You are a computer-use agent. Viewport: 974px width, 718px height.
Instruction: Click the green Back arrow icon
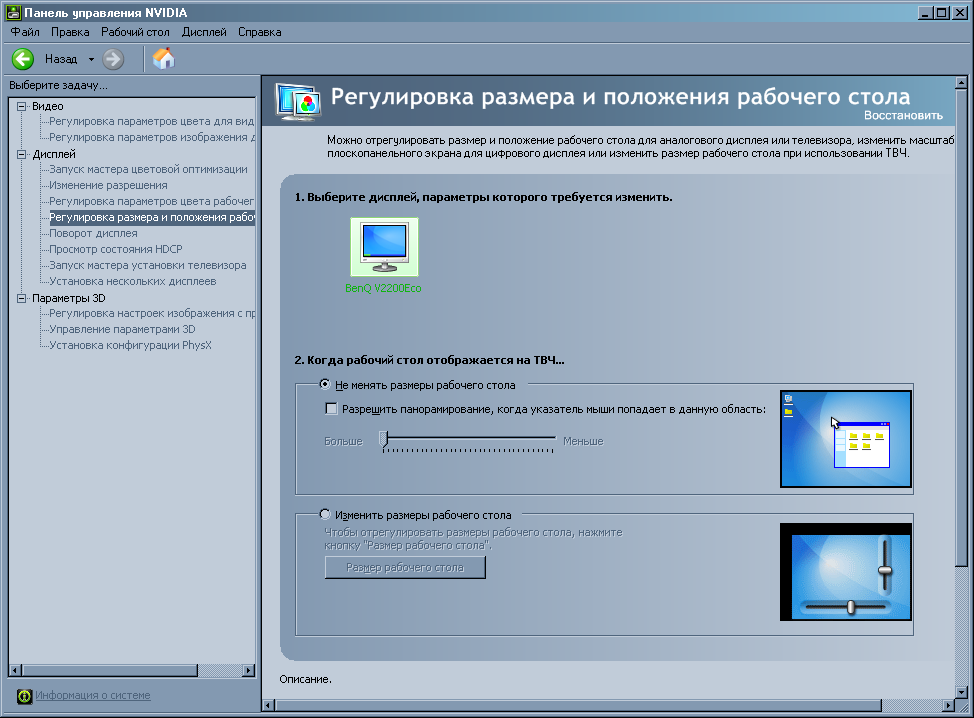point(23,59)
